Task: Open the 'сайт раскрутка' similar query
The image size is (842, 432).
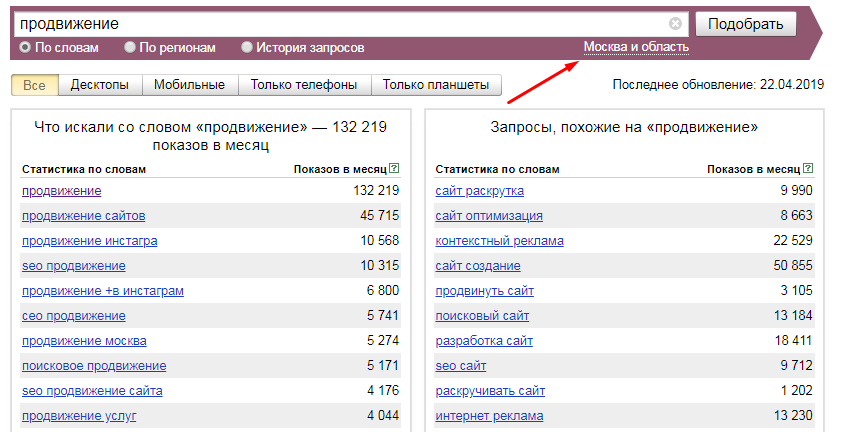Action: [x=480, y=191]
